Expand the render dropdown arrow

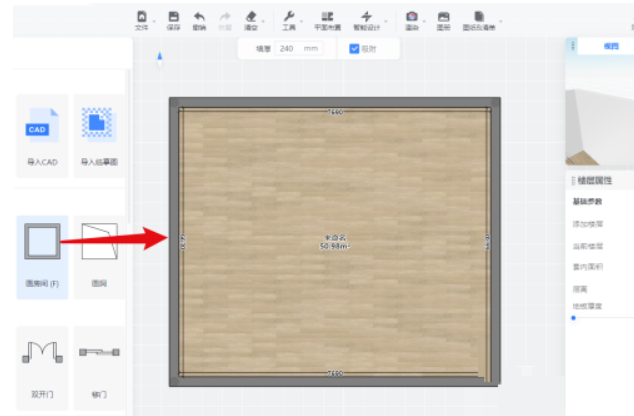[424, 21]
